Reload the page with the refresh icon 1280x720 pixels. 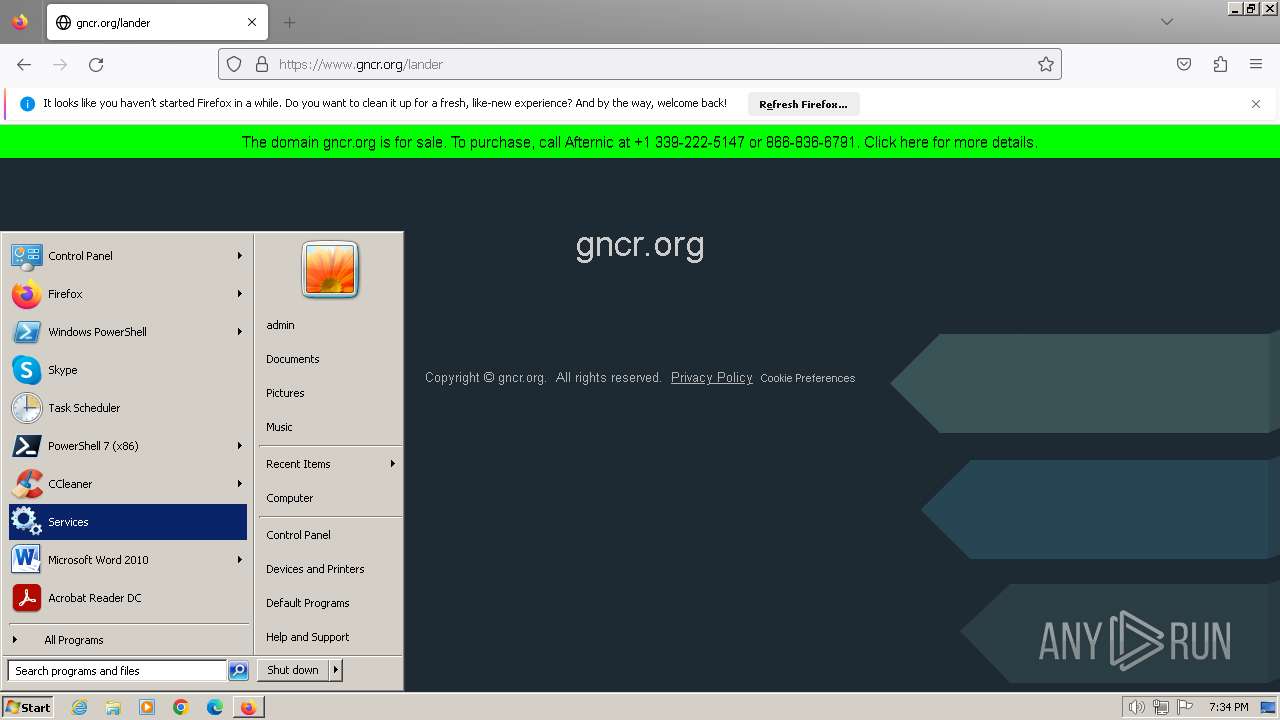(x=96, y=64)
